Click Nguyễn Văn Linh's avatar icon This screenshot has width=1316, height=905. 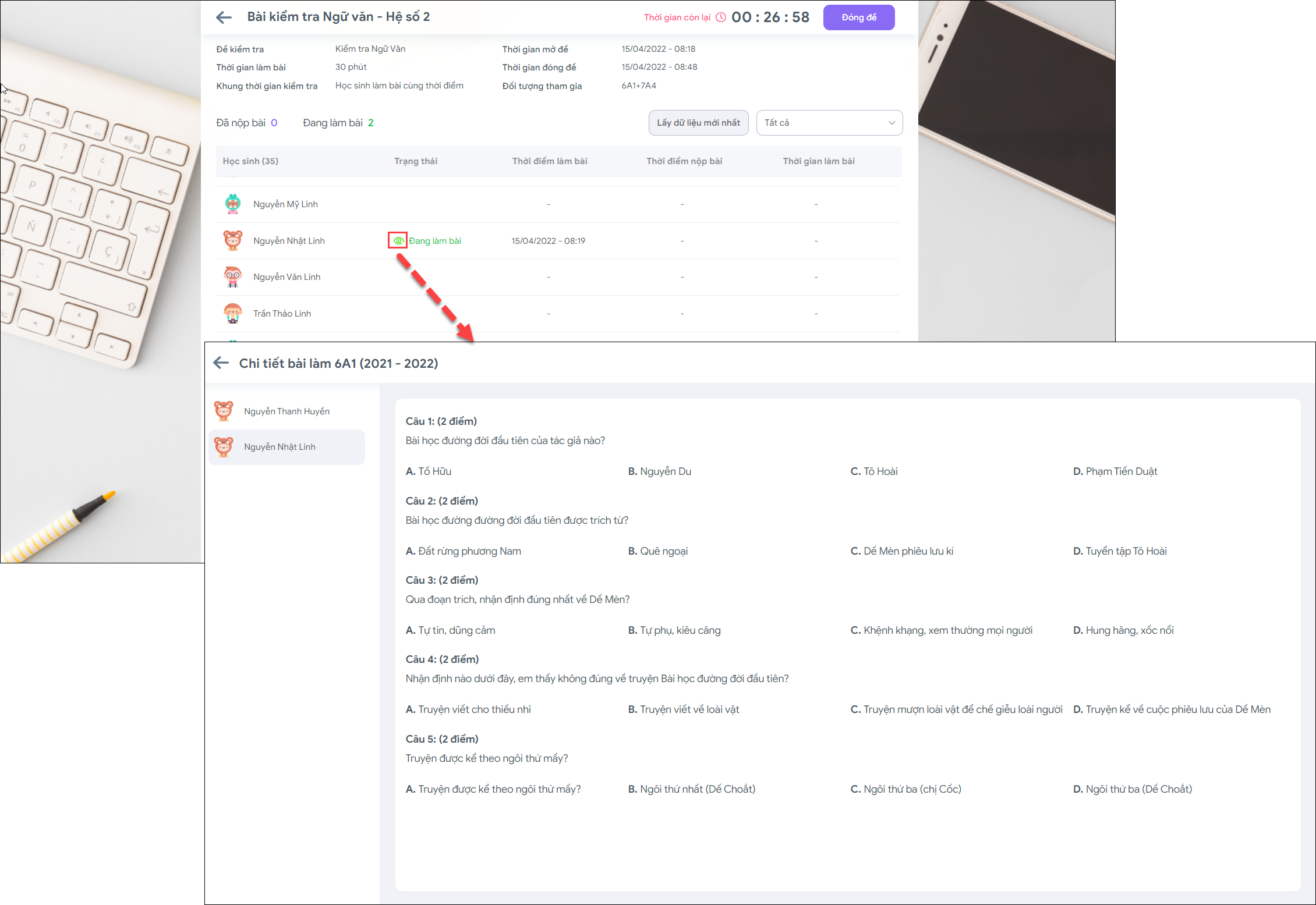[x=233, y=276]
